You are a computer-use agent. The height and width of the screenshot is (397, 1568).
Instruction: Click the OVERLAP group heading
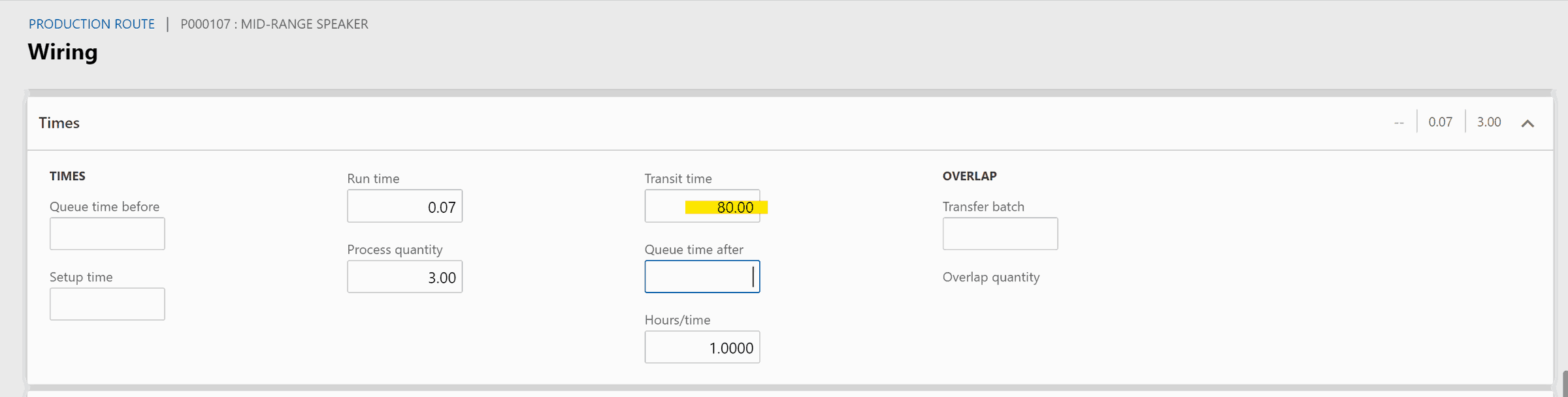tap(970, 176)
